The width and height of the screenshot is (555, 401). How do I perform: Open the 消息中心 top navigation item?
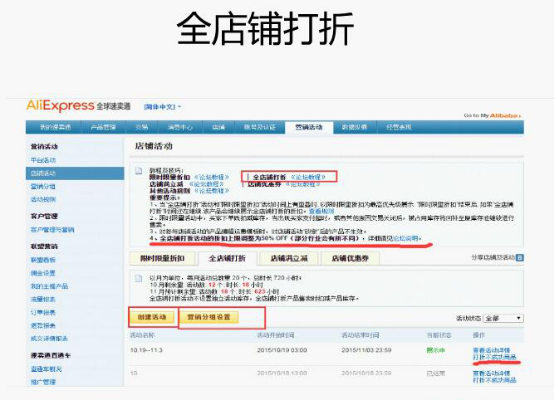click(180, 127)
